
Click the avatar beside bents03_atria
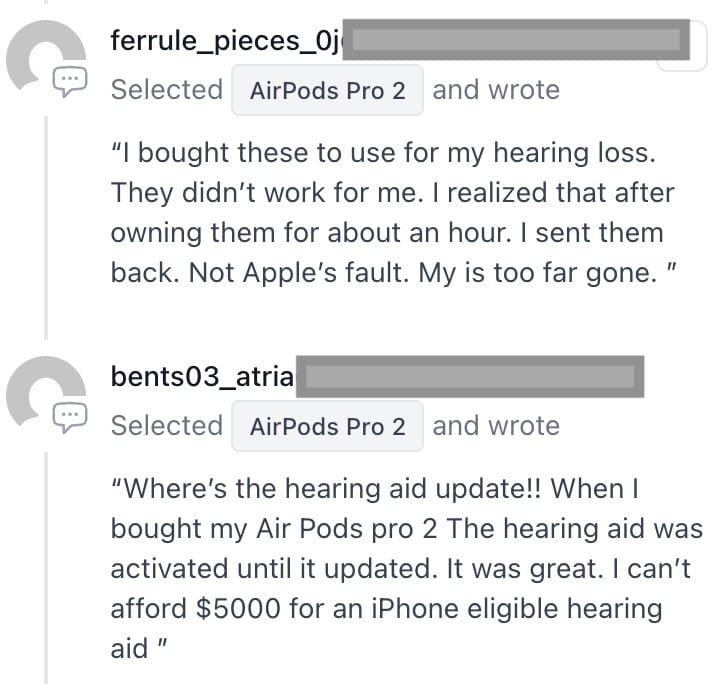point(42,392)
